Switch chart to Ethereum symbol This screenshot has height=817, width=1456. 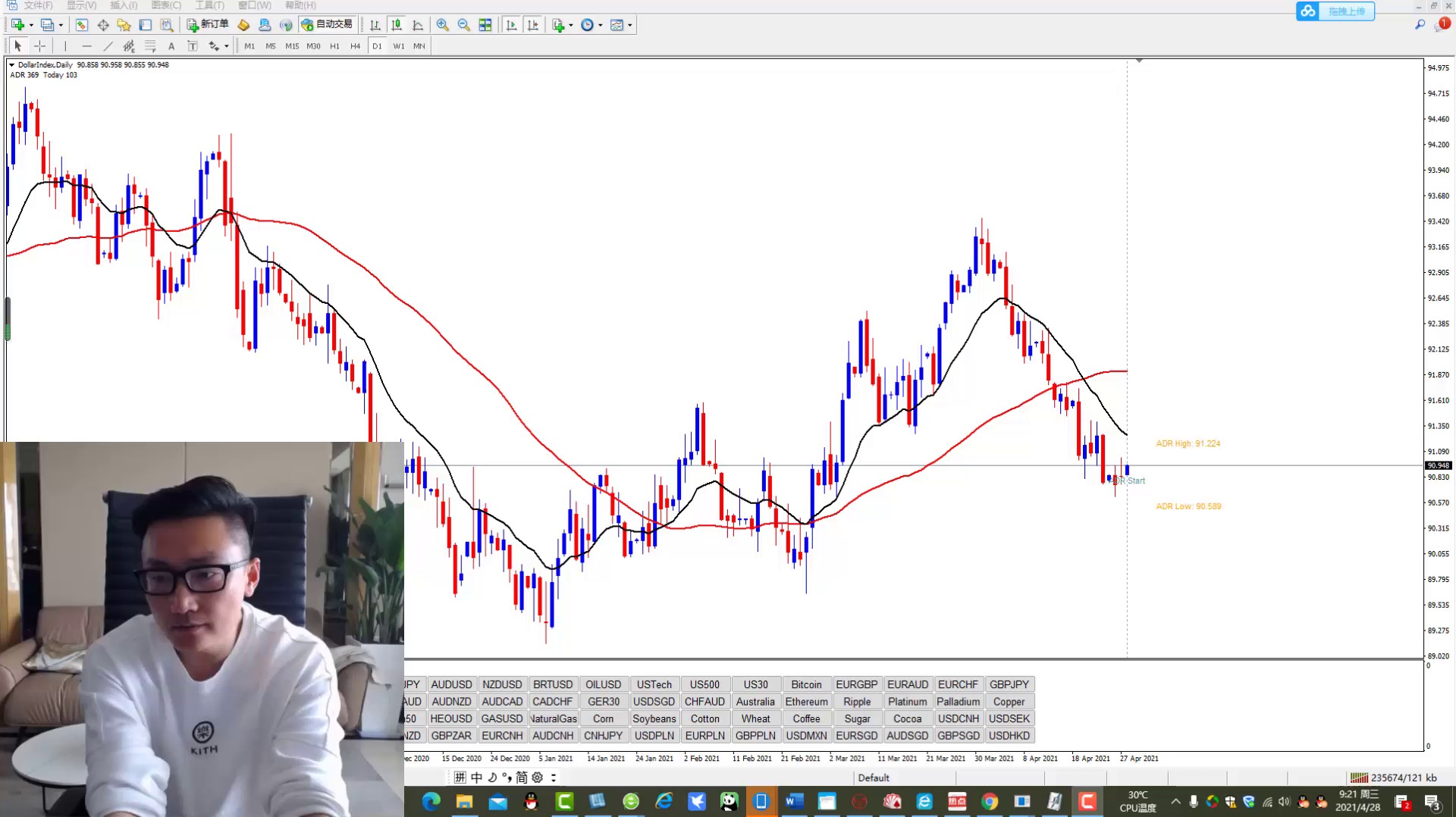(x=806, y=702)
